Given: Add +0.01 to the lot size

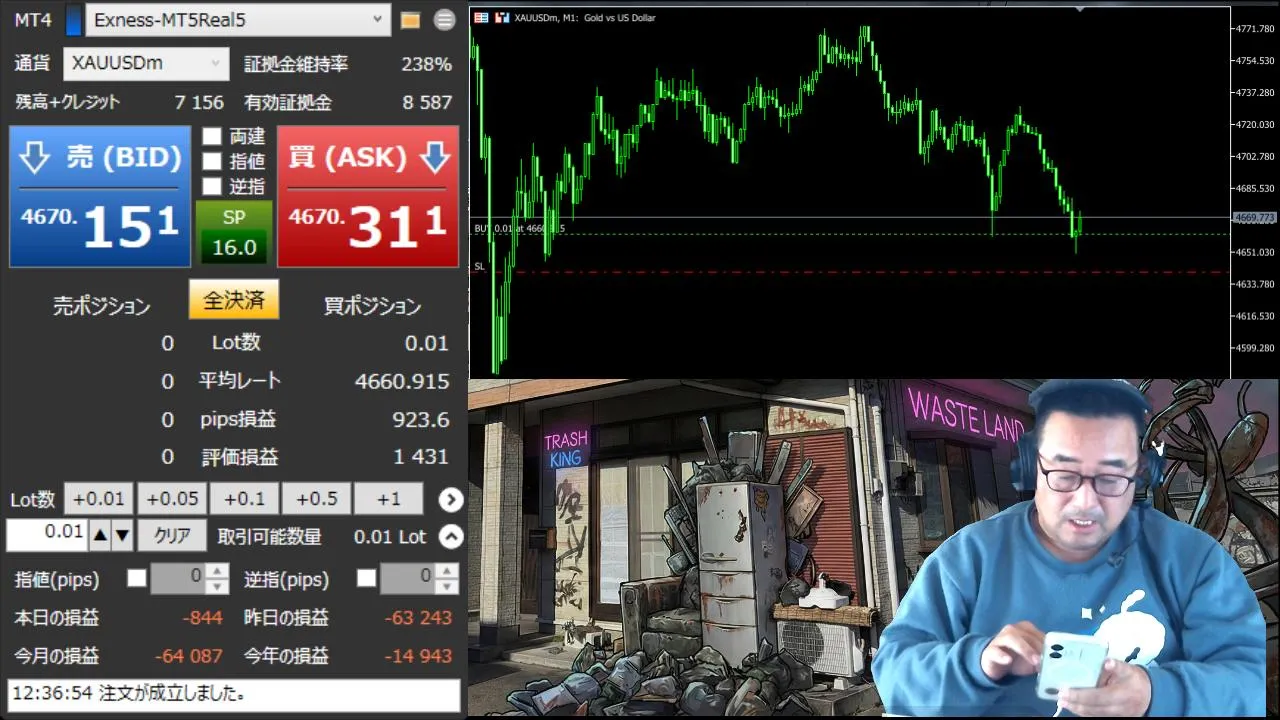Looking at the screenshot, I should click(x=99, y=499).
